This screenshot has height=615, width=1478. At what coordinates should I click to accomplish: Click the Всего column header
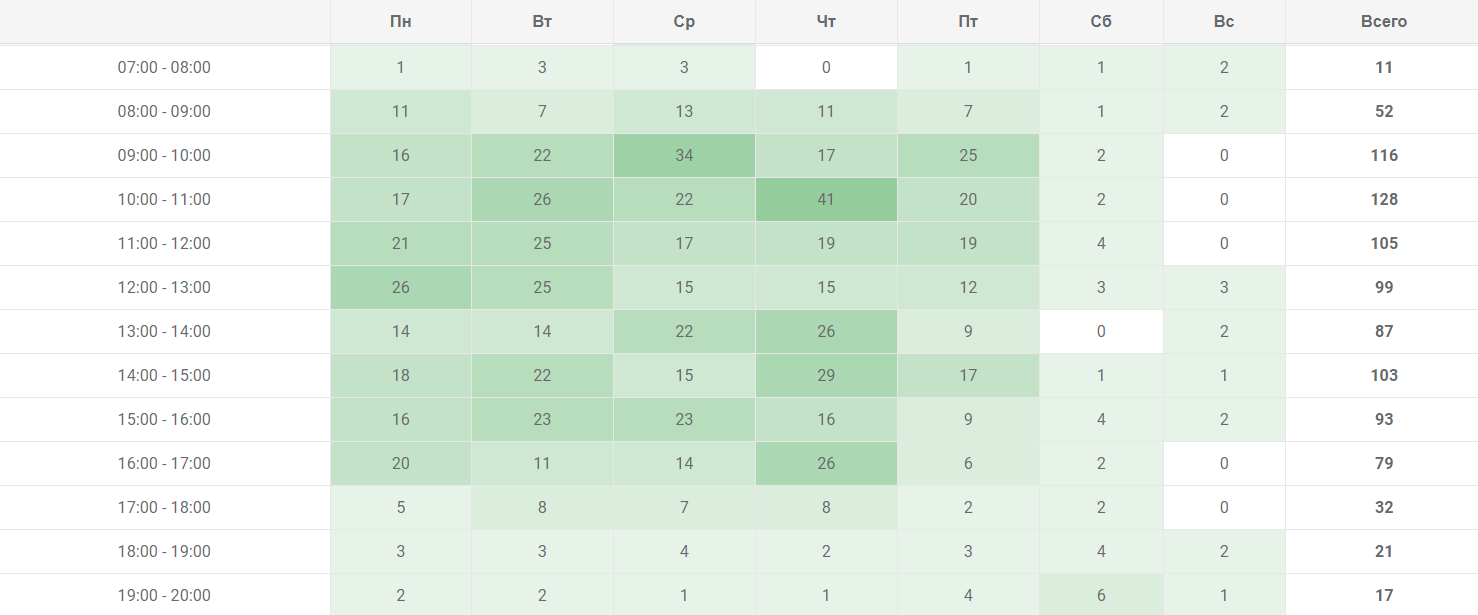tap(1383, 21)
